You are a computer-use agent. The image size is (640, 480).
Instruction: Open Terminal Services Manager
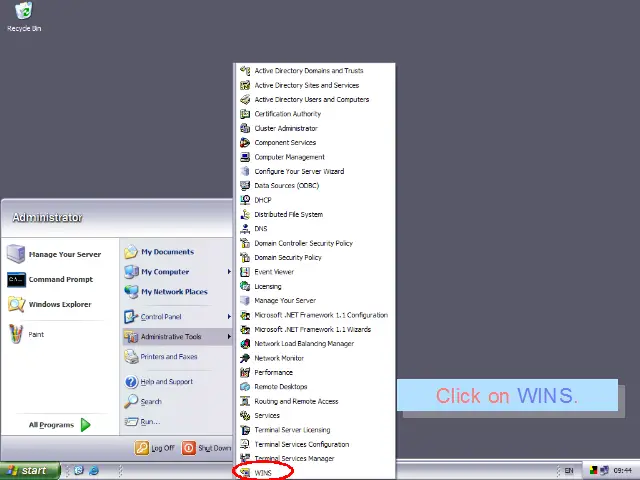pos(314,458)
